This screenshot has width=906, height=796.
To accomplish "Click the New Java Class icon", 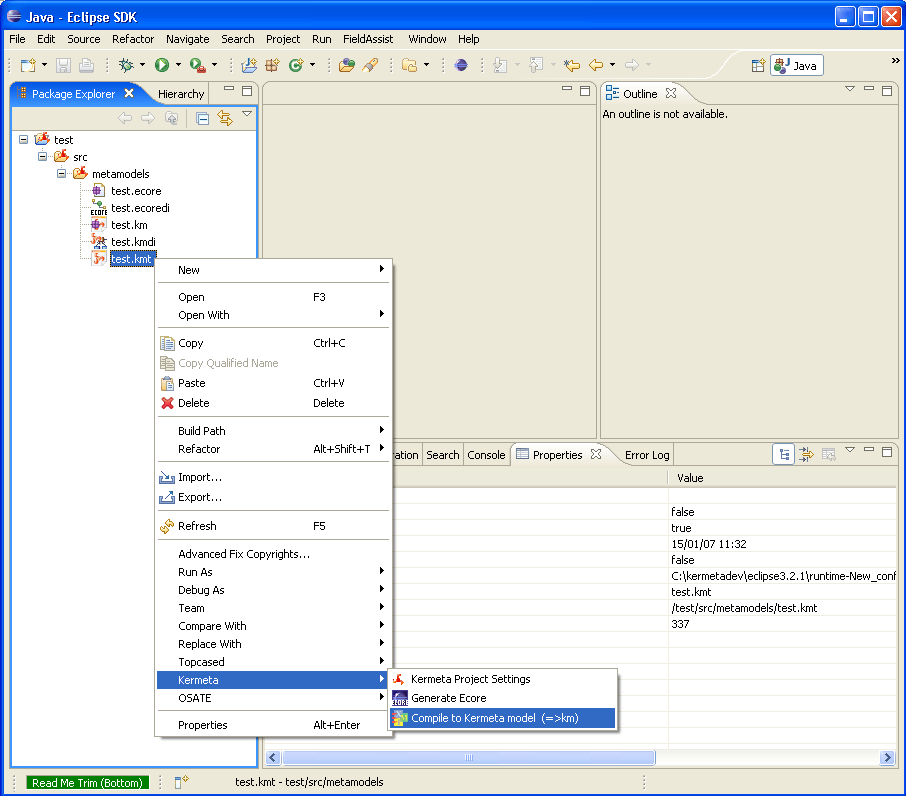I will pos(296,65).
